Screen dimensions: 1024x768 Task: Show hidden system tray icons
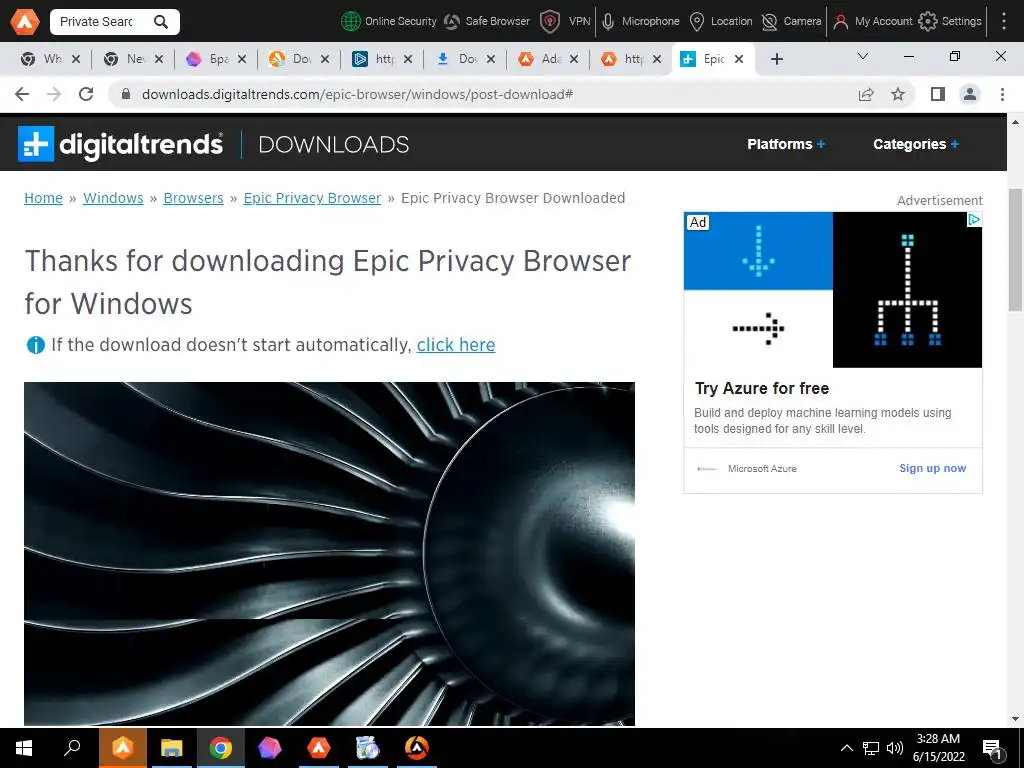(846, 748)
